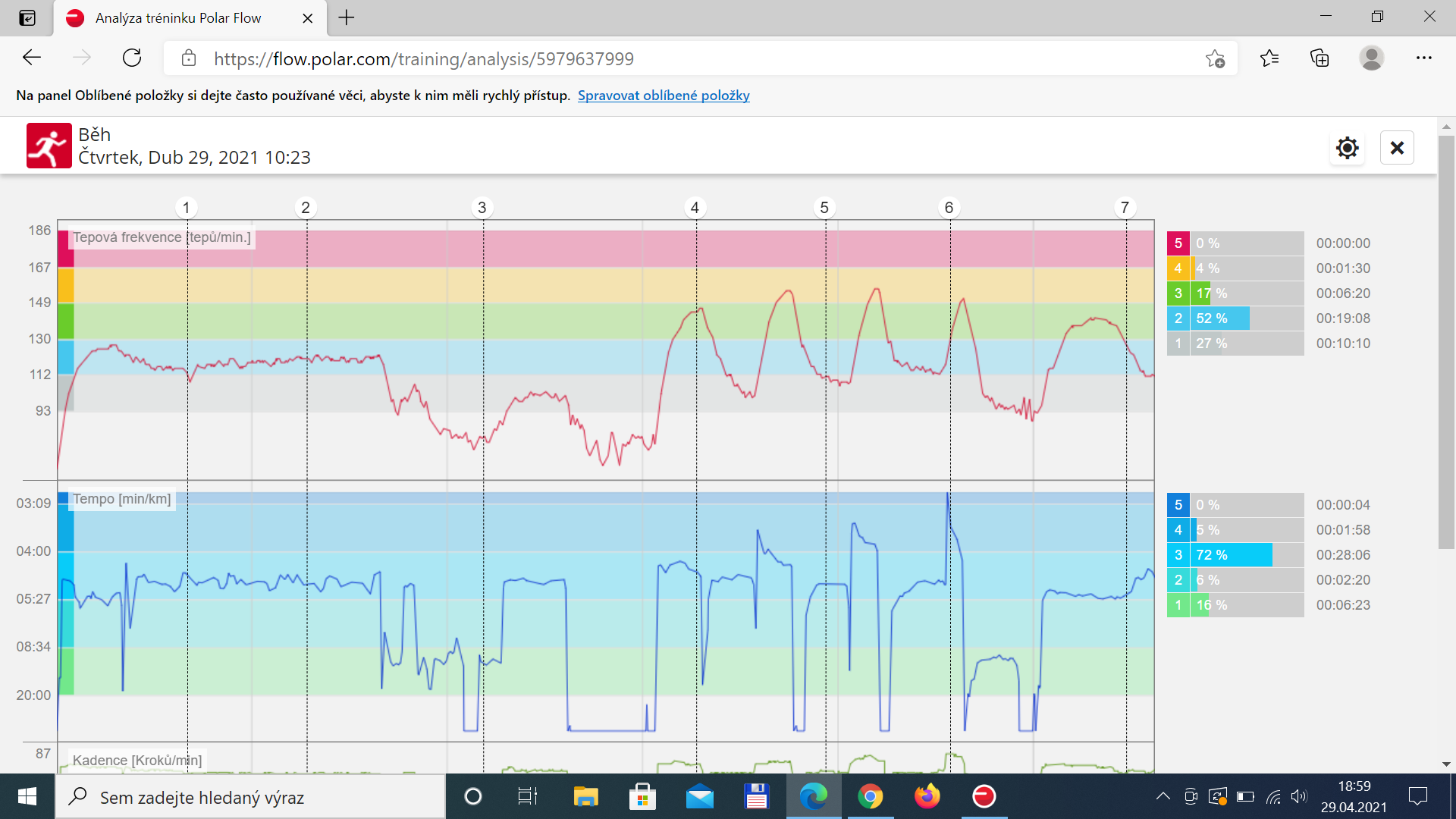Open the browser Collections panel

pos(1319,58)
